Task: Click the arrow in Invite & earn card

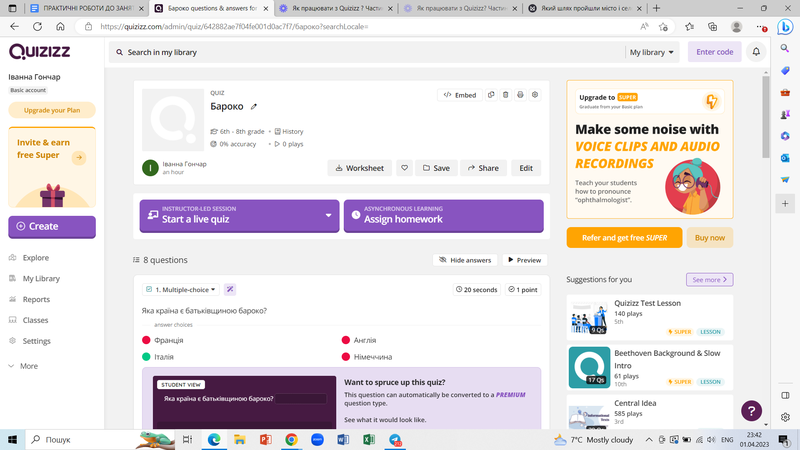Action: point(79,158)
